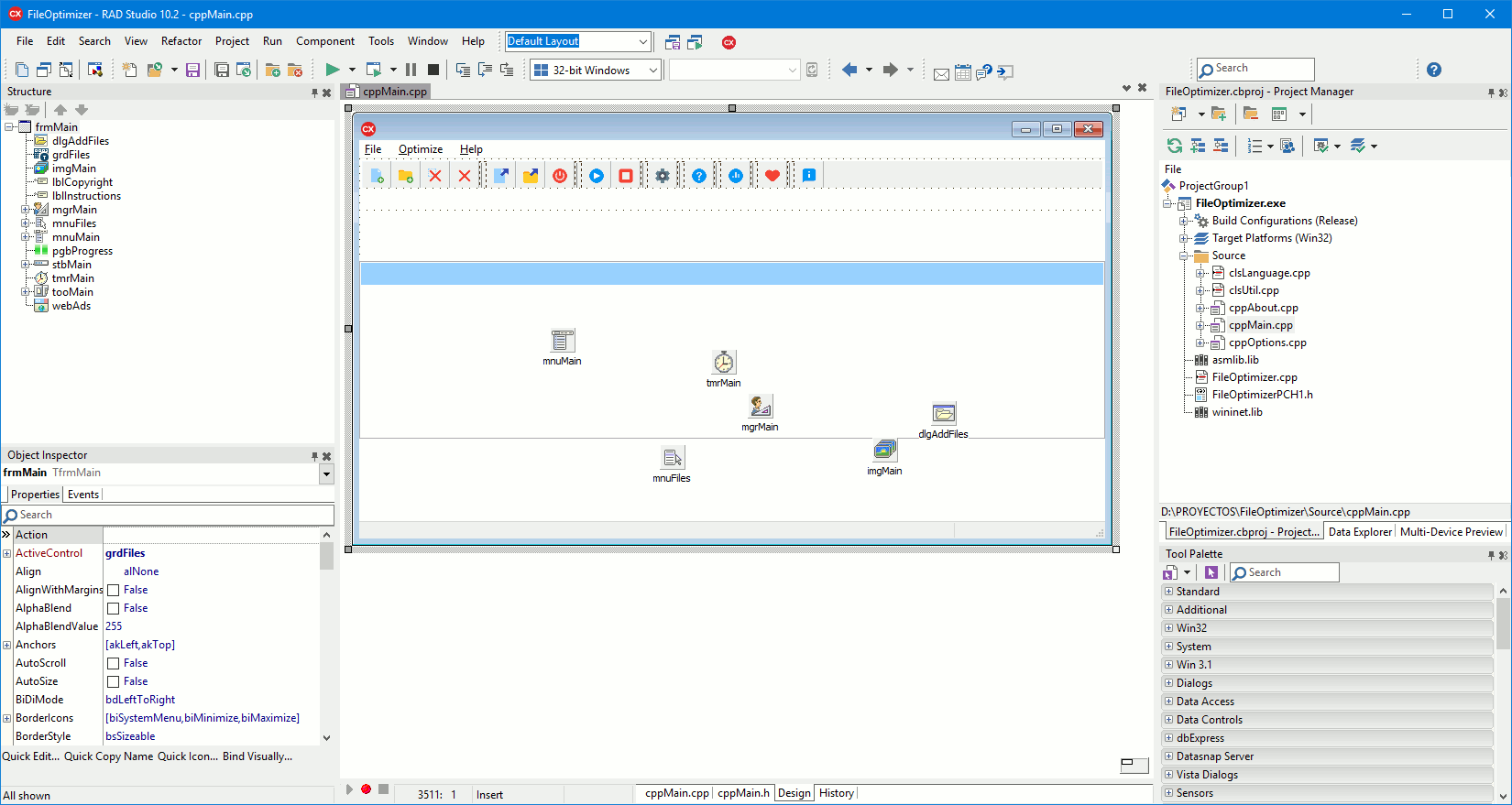Select wininet.lib in Project Manager
The width and height of the screenshot is (1512, 805).
[x=1237, y=412]
